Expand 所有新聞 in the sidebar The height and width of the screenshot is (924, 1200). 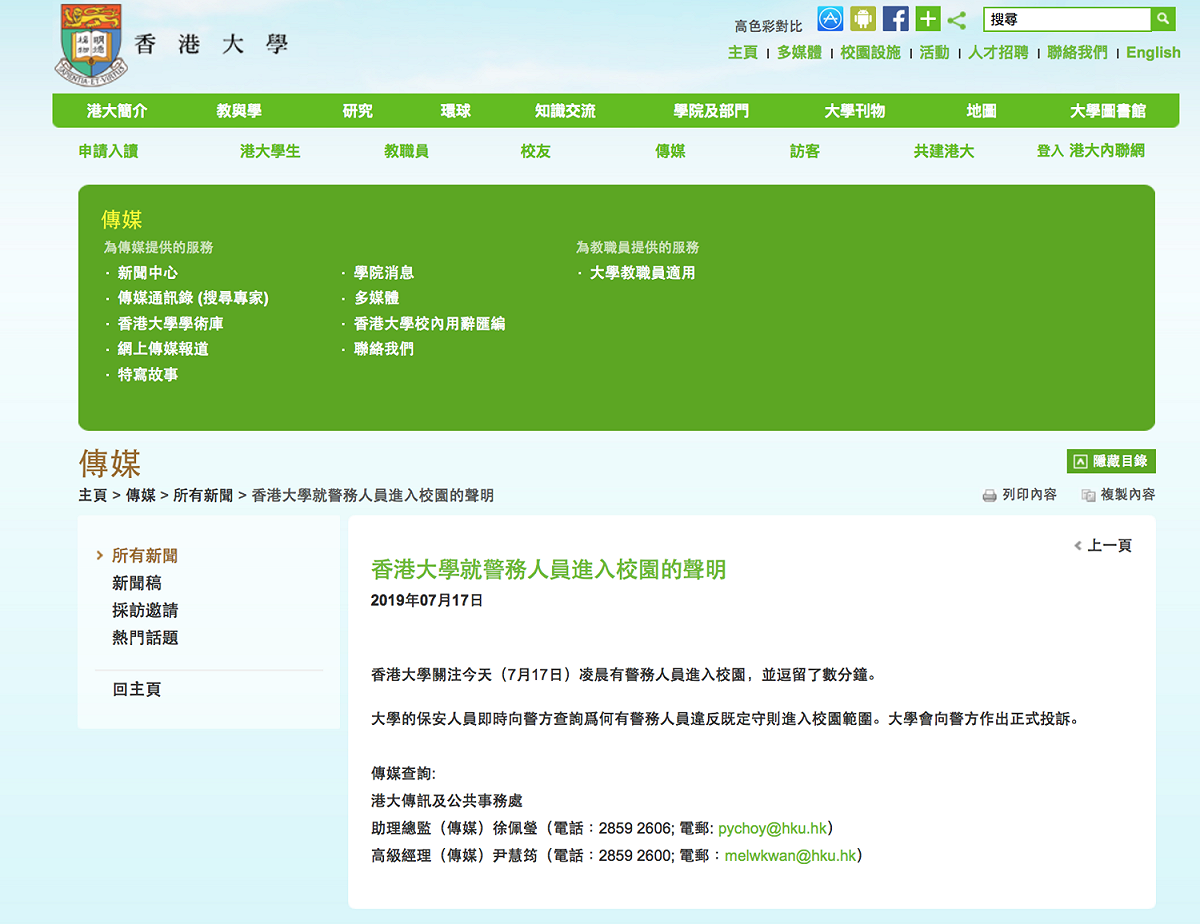tap(145, 556)
